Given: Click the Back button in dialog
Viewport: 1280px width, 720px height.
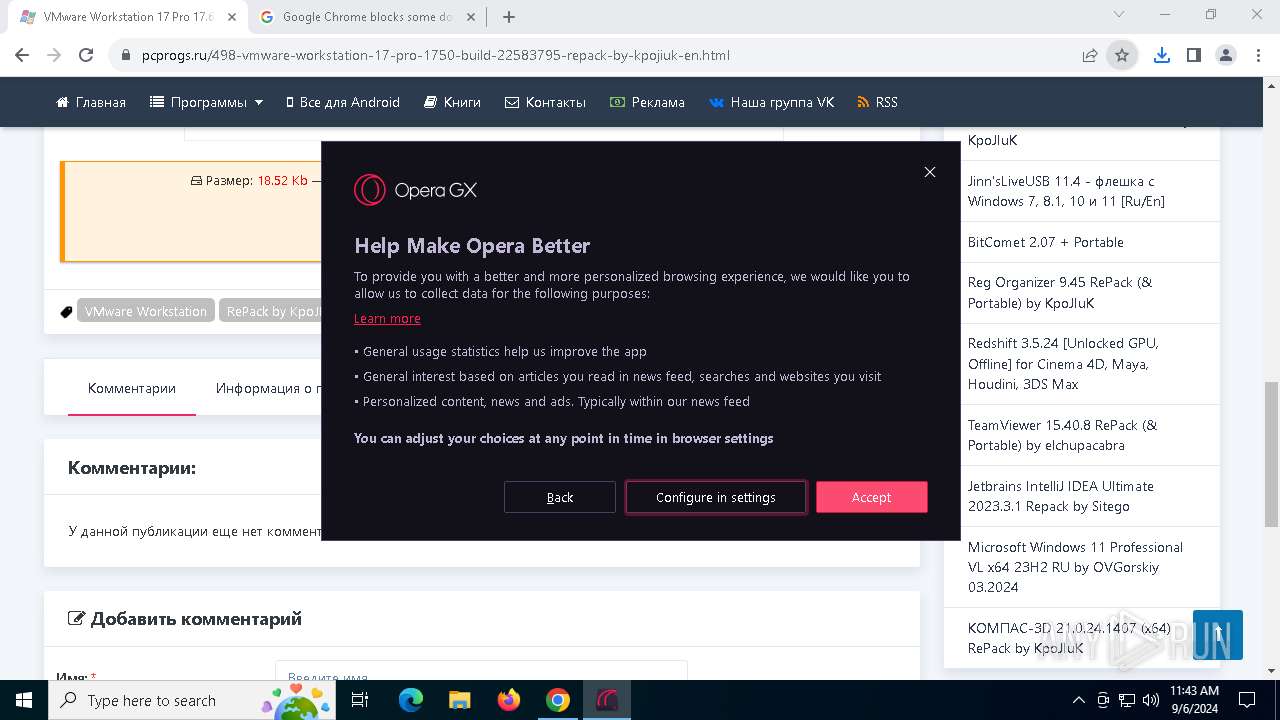Looking at the screenshot, I should (x=560, y=497).
